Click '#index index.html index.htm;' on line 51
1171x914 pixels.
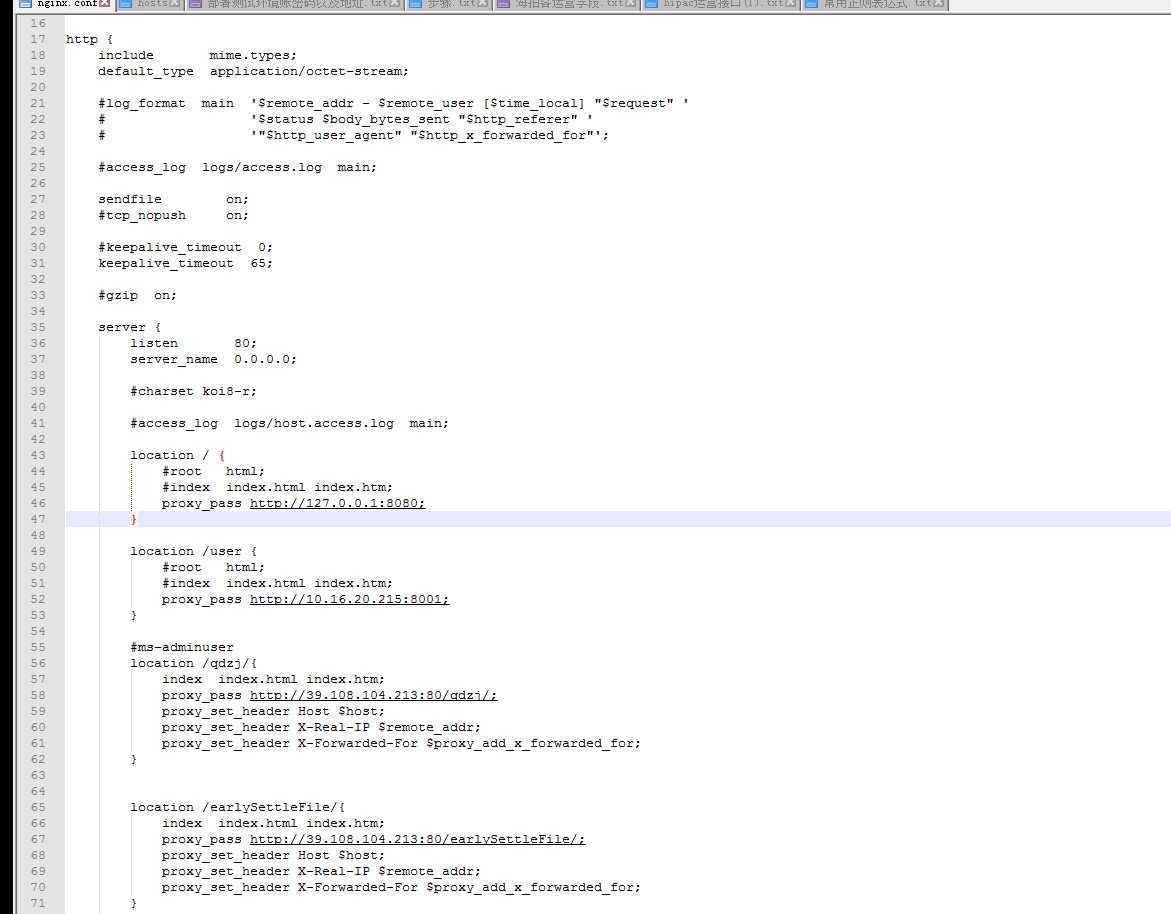click(277, 583)
